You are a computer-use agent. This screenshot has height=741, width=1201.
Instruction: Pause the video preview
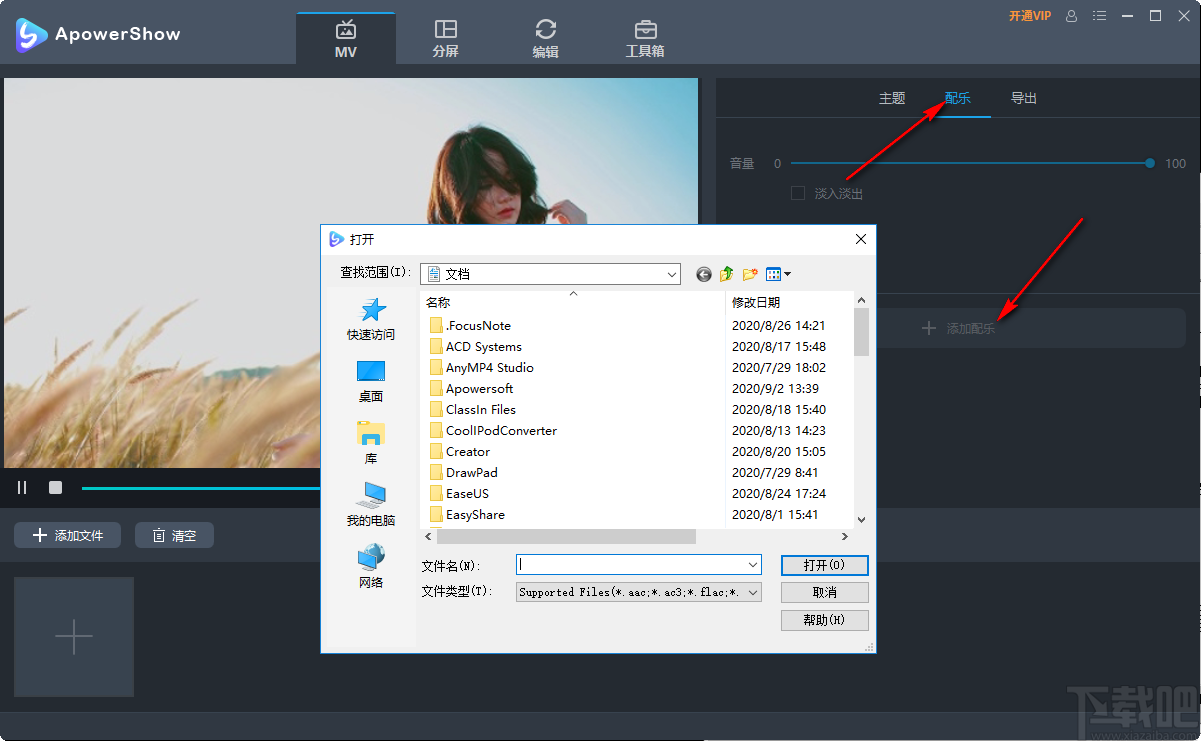click(22, 487)
